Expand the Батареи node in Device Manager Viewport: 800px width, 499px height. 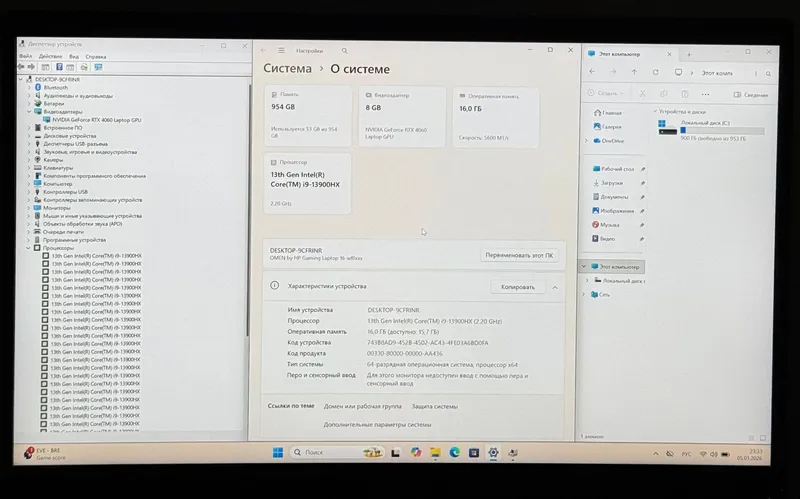pos(29,104)
